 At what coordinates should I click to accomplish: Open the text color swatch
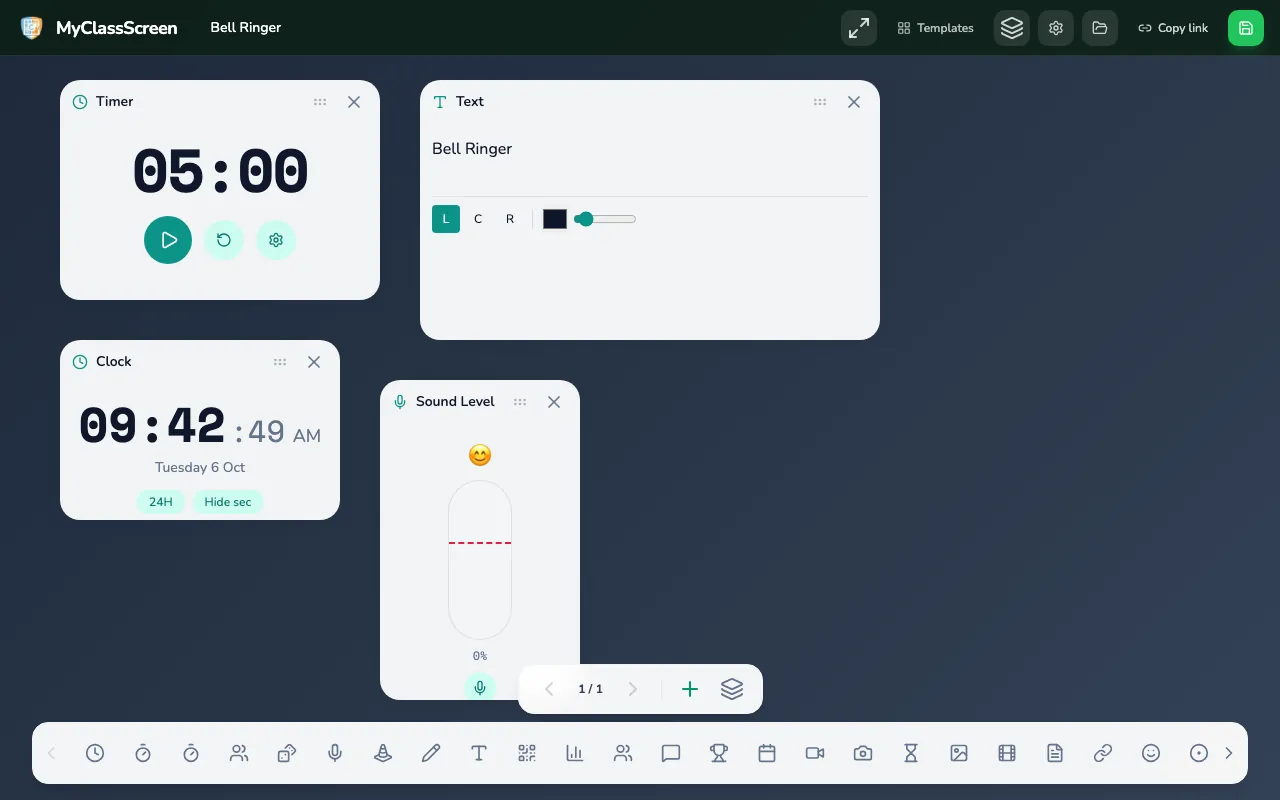tap(555, 219)
